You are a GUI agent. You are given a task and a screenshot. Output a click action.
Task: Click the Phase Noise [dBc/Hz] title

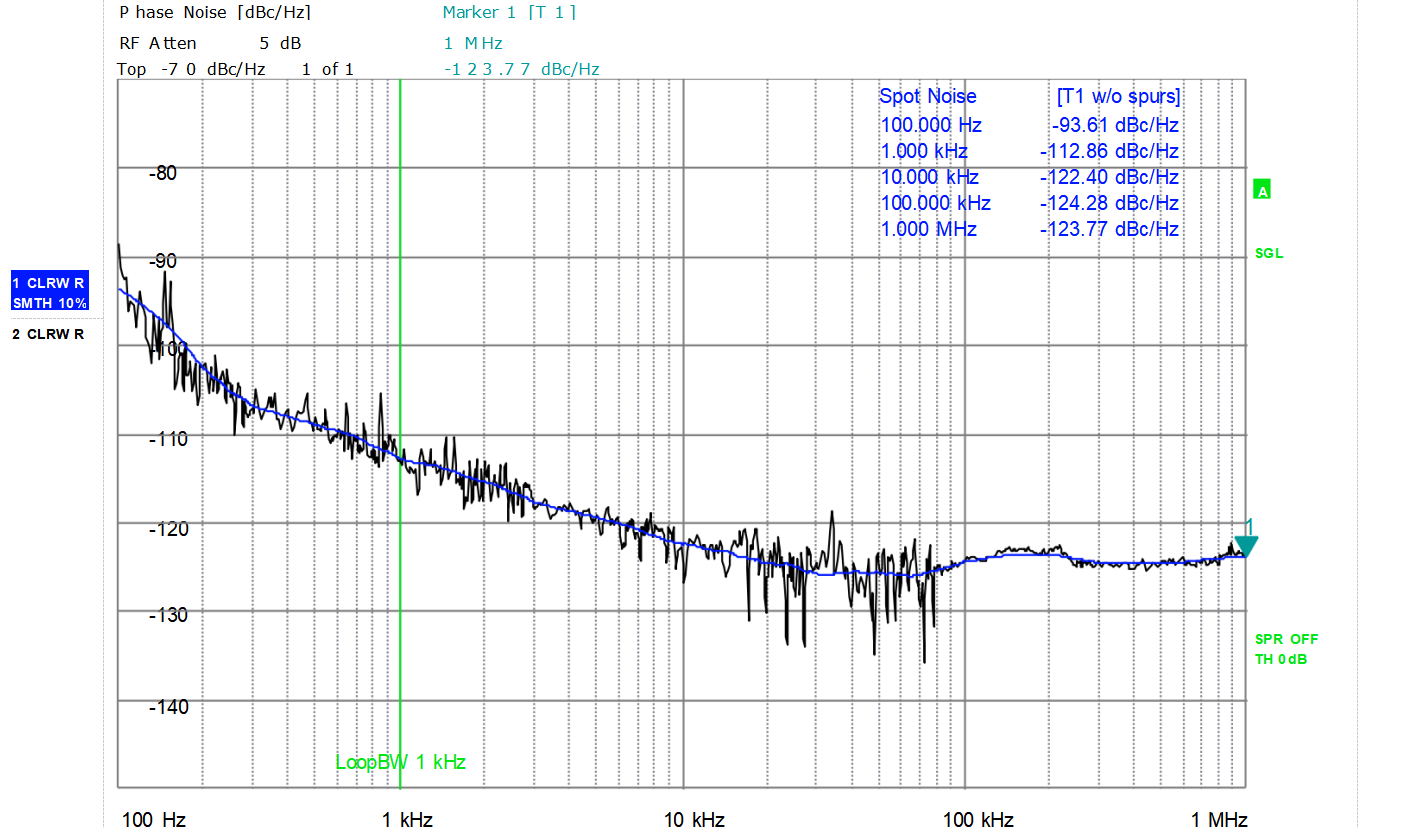coord(215,13)
